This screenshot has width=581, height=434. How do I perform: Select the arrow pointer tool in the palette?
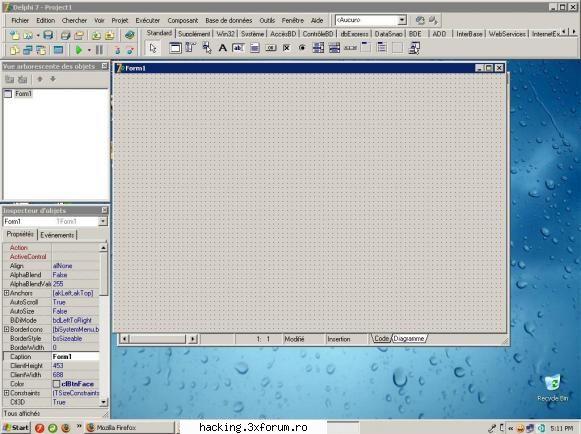[x=153, y=48]
